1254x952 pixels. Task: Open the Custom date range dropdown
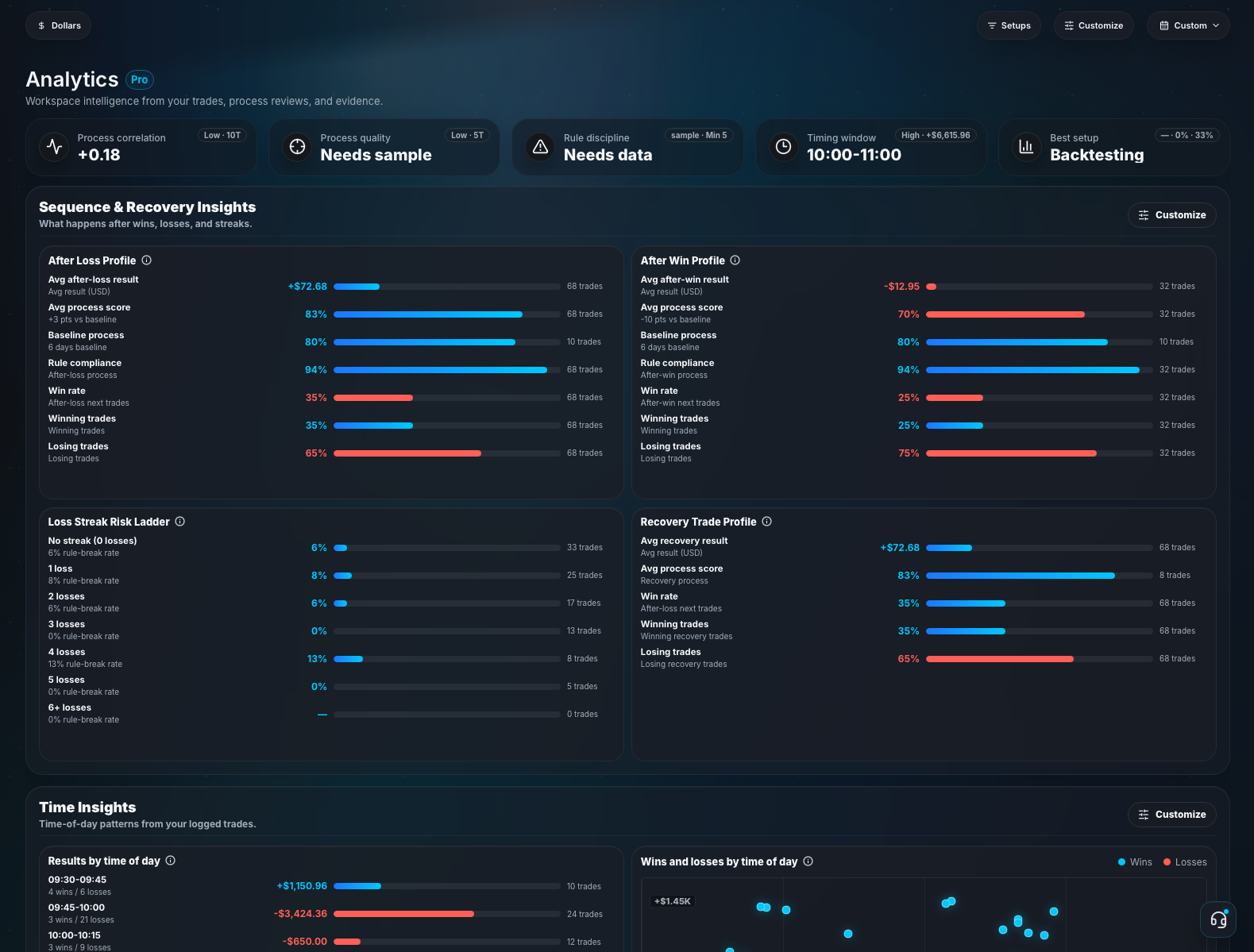[x=1188, y=25]
